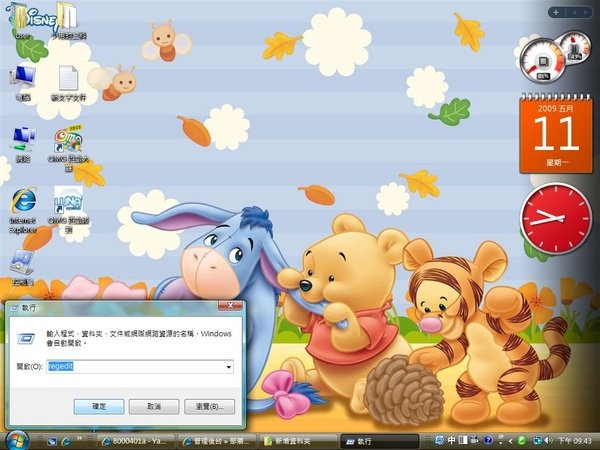This screenshot has width=600, height=450.
Task: Click the green tray icon
Action: (x=521, y=440)
